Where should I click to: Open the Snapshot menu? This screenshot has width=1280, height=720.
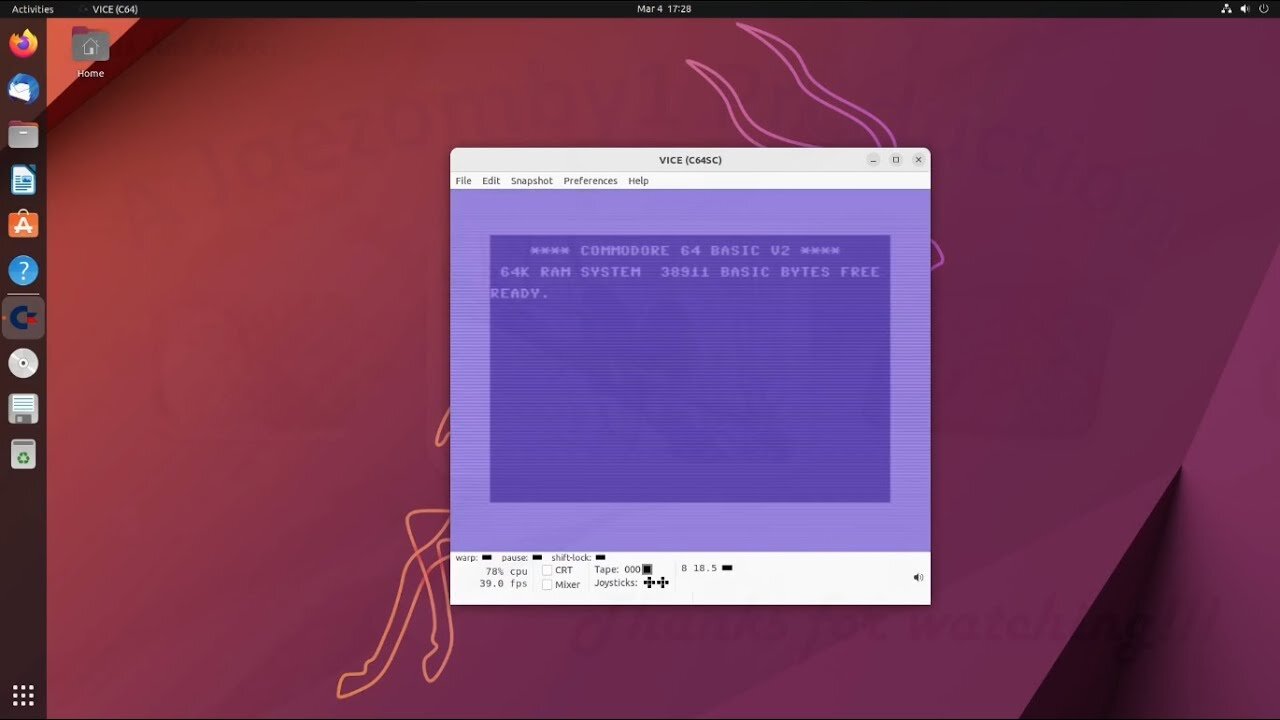click(x=531, y=181)
